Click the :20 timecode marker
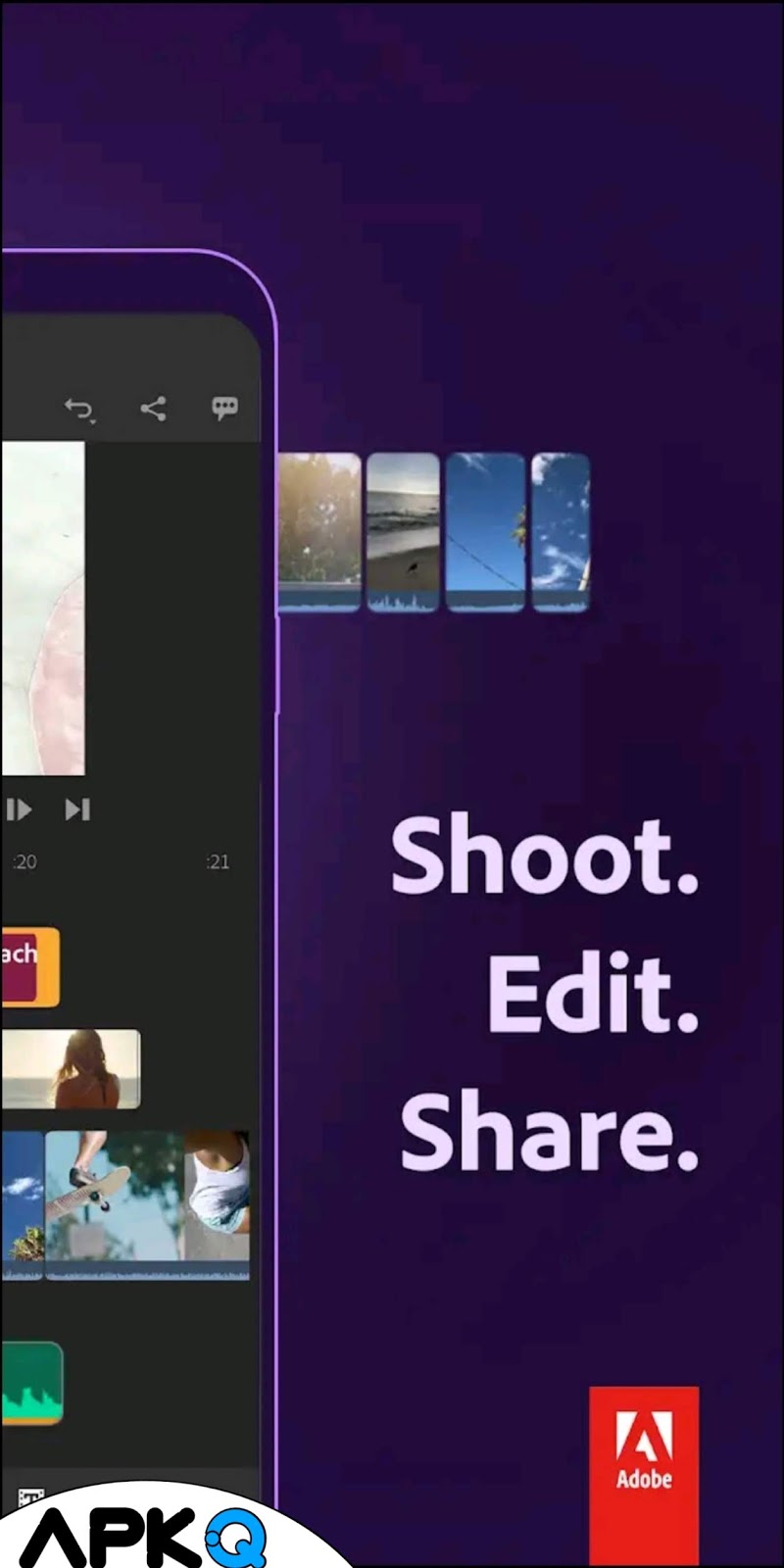The width and height of the screenshot is (784, 1568). coord(24,862)
